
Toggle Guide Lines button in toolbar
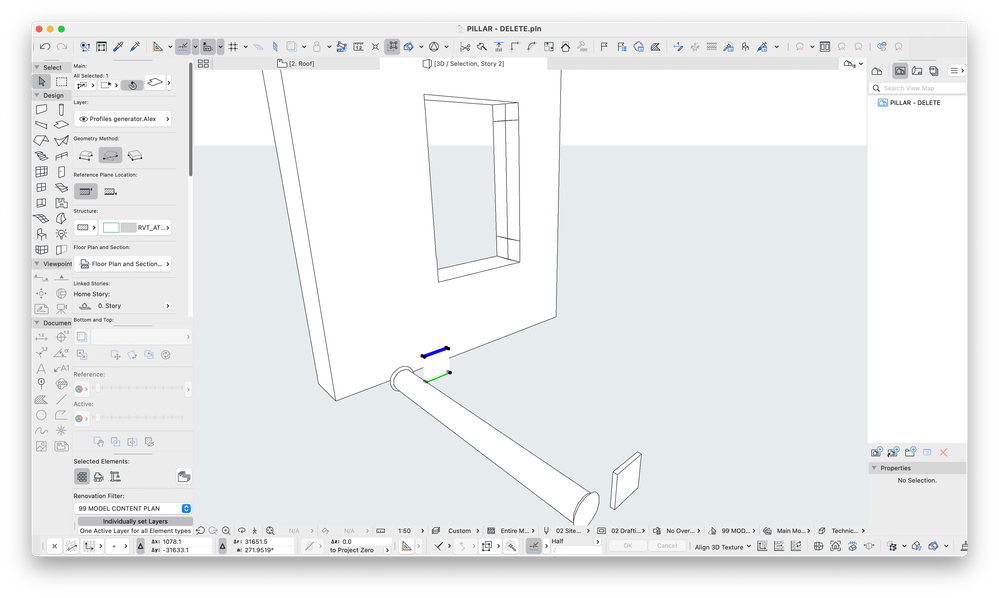coord(183,46)
